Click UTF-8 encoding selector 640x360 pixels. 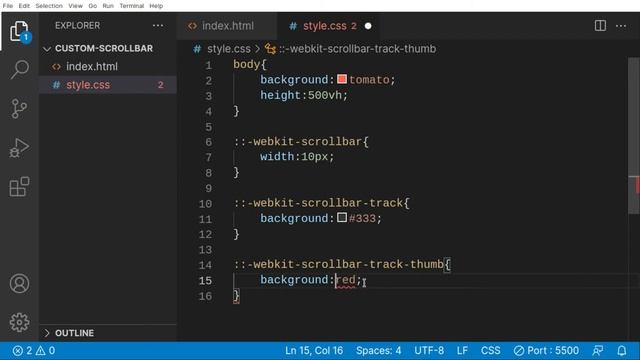(x=429, y=351)
